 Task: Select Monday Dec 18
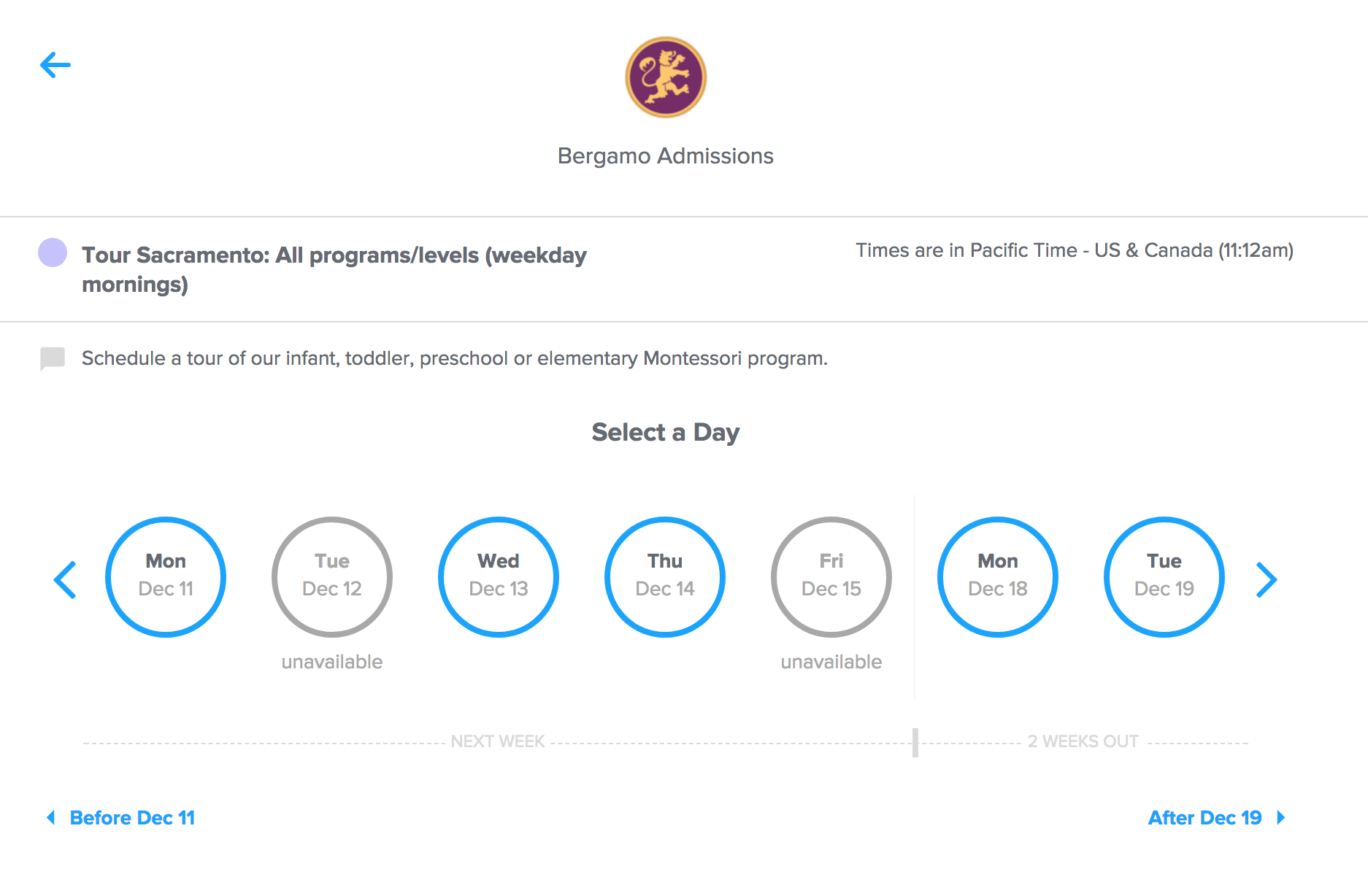(998, 576)
